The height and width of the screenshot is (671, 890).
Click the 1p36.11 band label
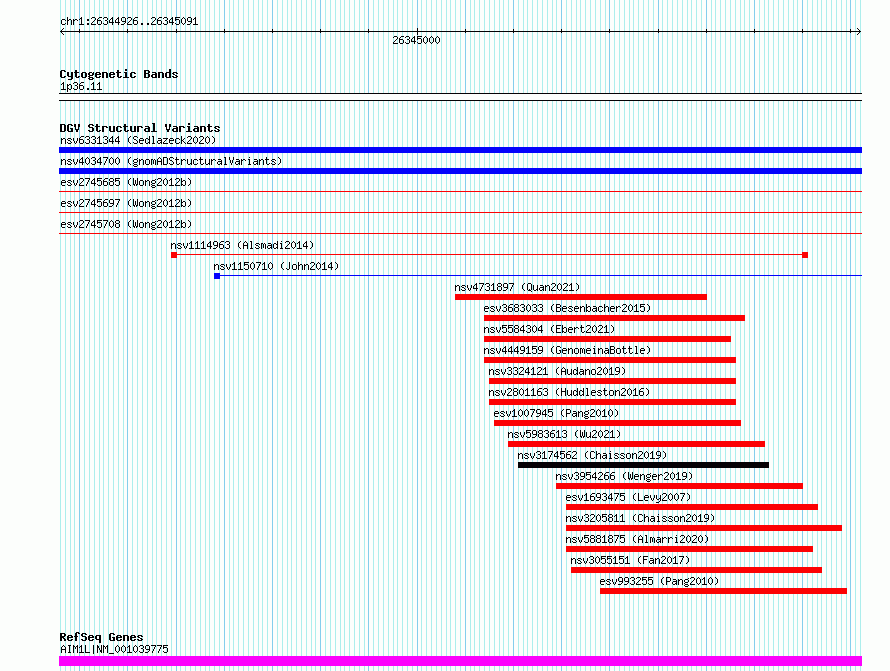[x=81, y=86]
